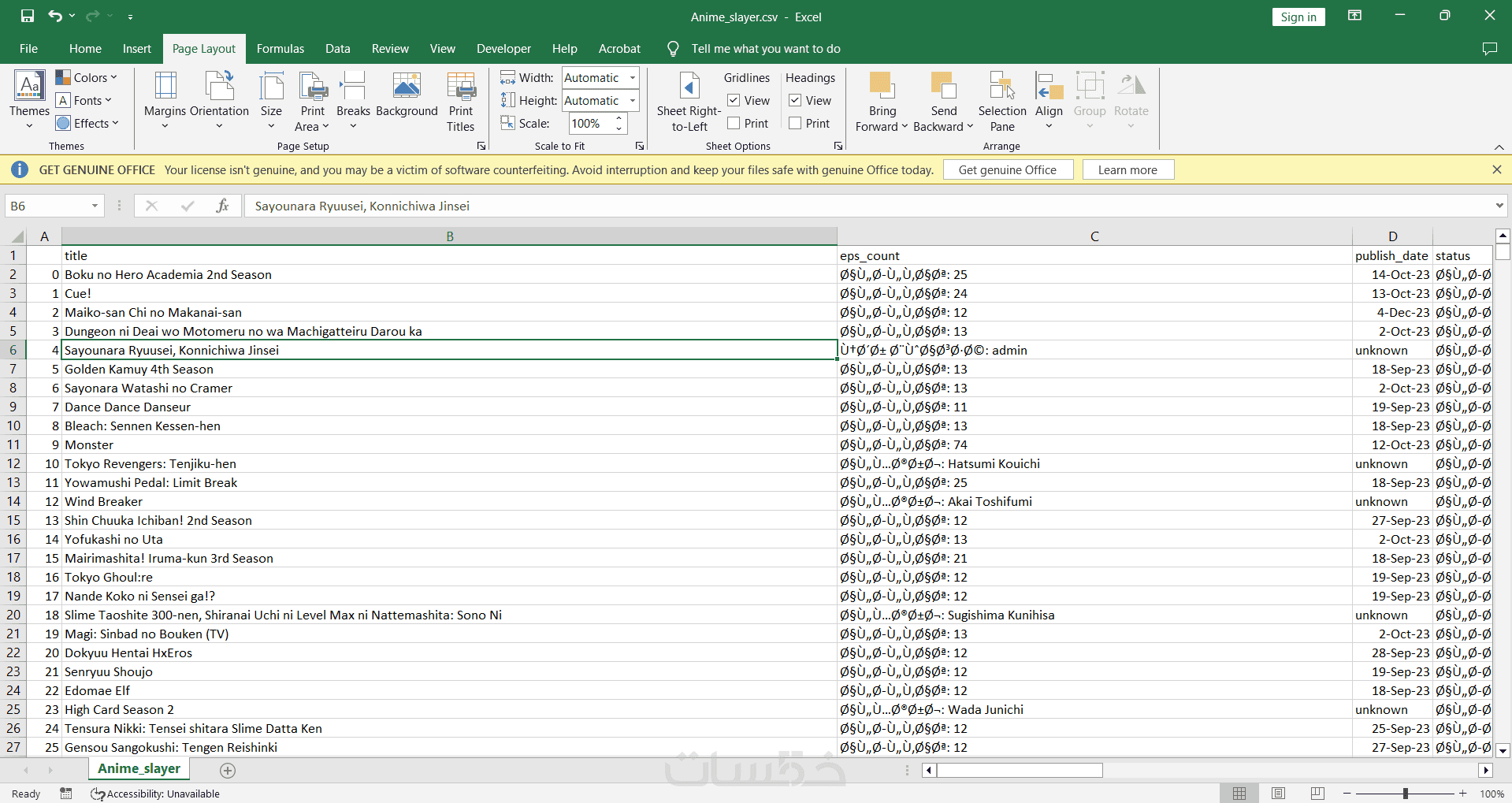This screenshot has width=1512, height=803.
Task: Dismiss the genuine Office warning bar
Action: pyautogui.click(x=1497, y=169)
